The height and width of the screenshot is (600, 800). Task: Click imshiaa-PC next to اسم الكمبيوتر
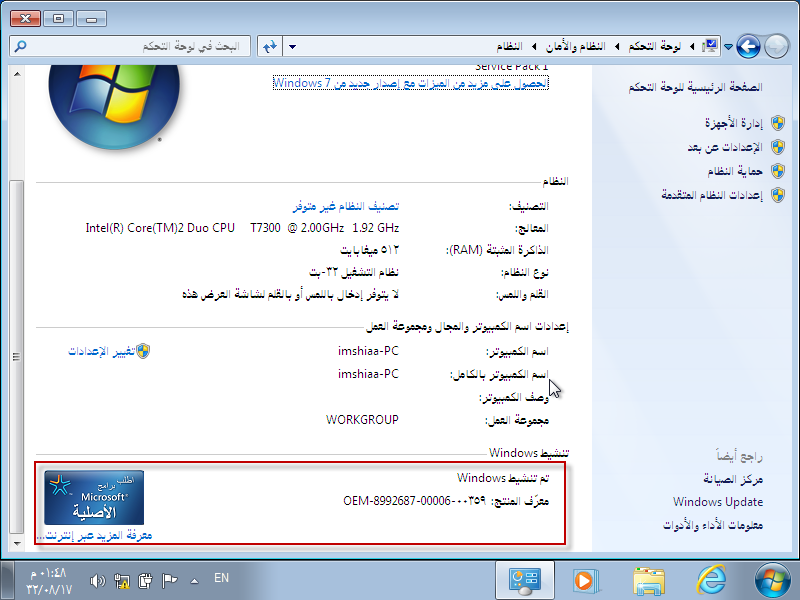pyautogui.click(x=368, y=351)
